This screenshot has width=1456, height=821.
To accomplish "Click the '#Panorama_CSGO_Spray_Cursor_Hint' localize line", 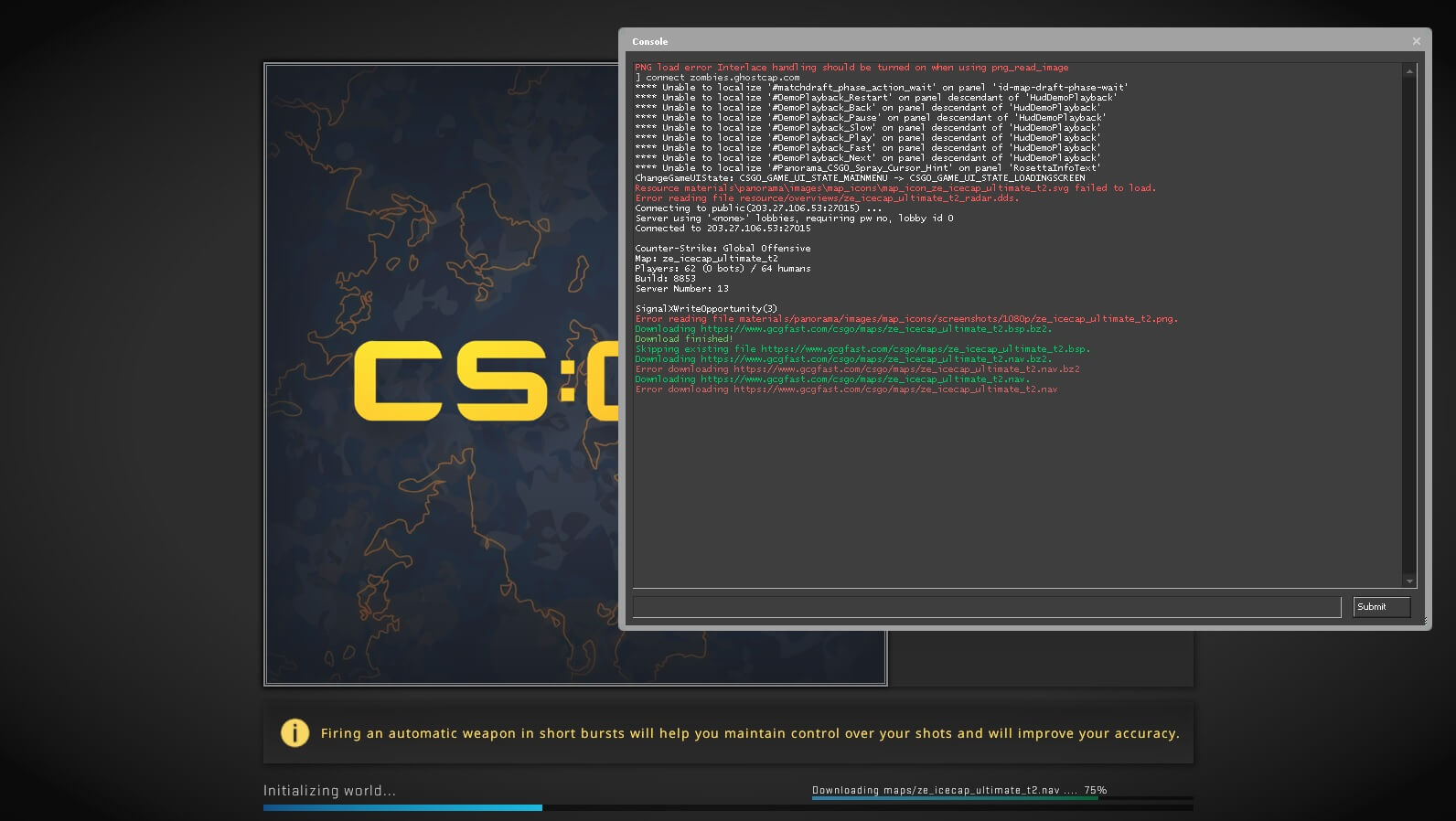I will [868, 168].
